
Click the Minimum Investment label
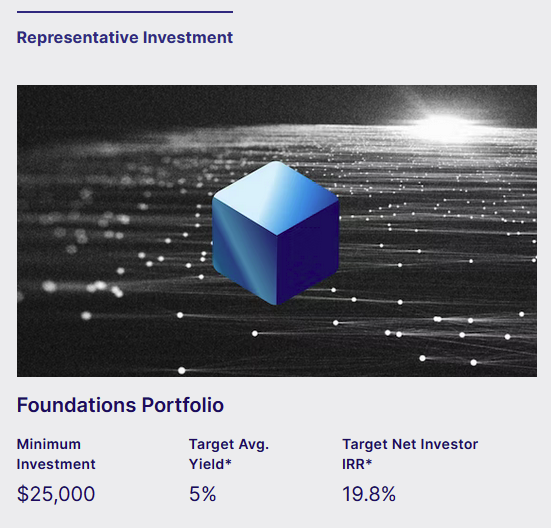point(56,454)
